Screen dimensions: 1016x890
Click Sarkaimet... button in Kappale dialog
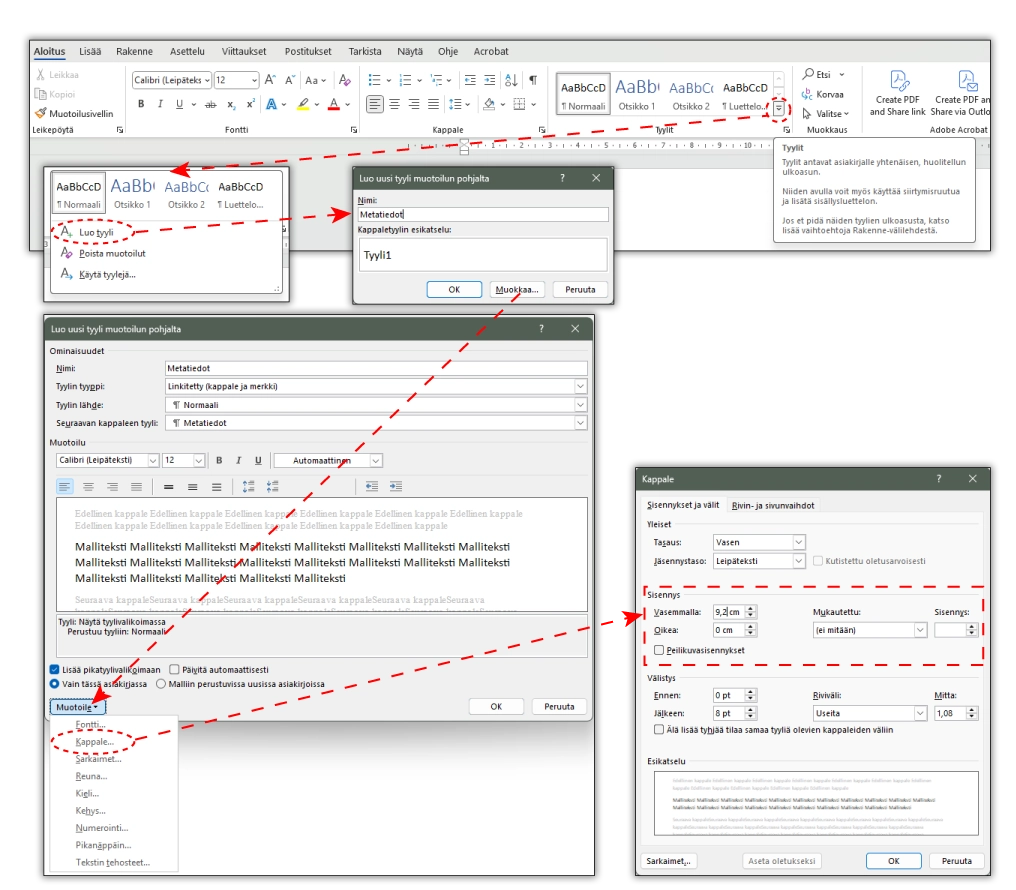669,861
